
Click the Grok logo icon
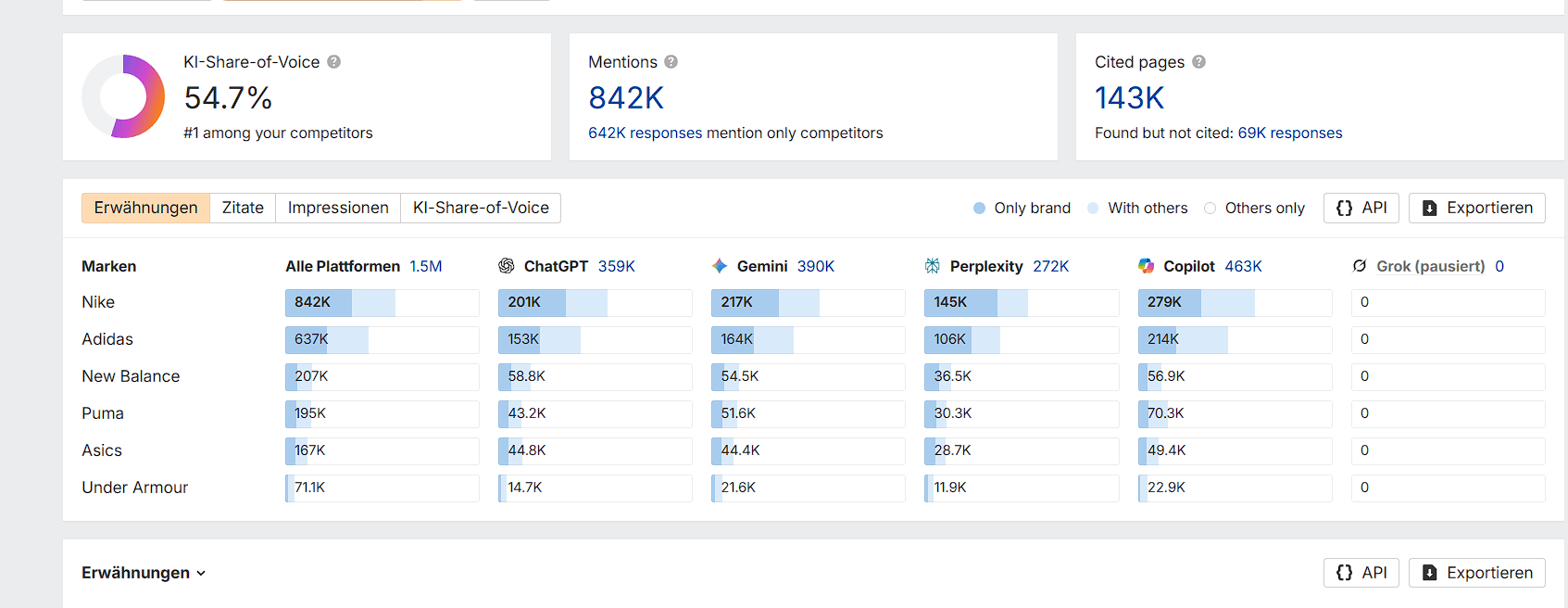pyautogui.click(x=1360, y=266)
